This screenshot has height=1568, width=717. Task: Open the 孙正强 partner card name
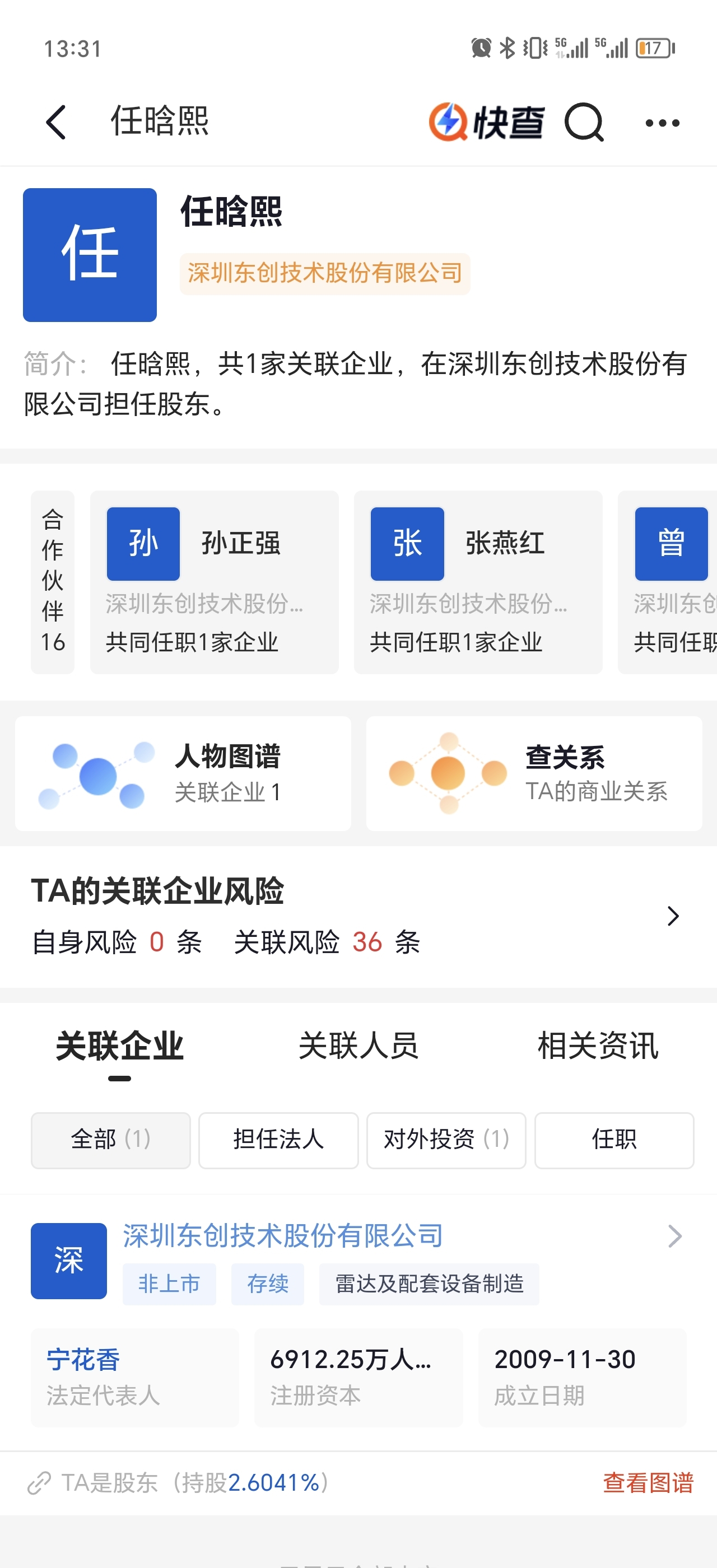[241, 543]
